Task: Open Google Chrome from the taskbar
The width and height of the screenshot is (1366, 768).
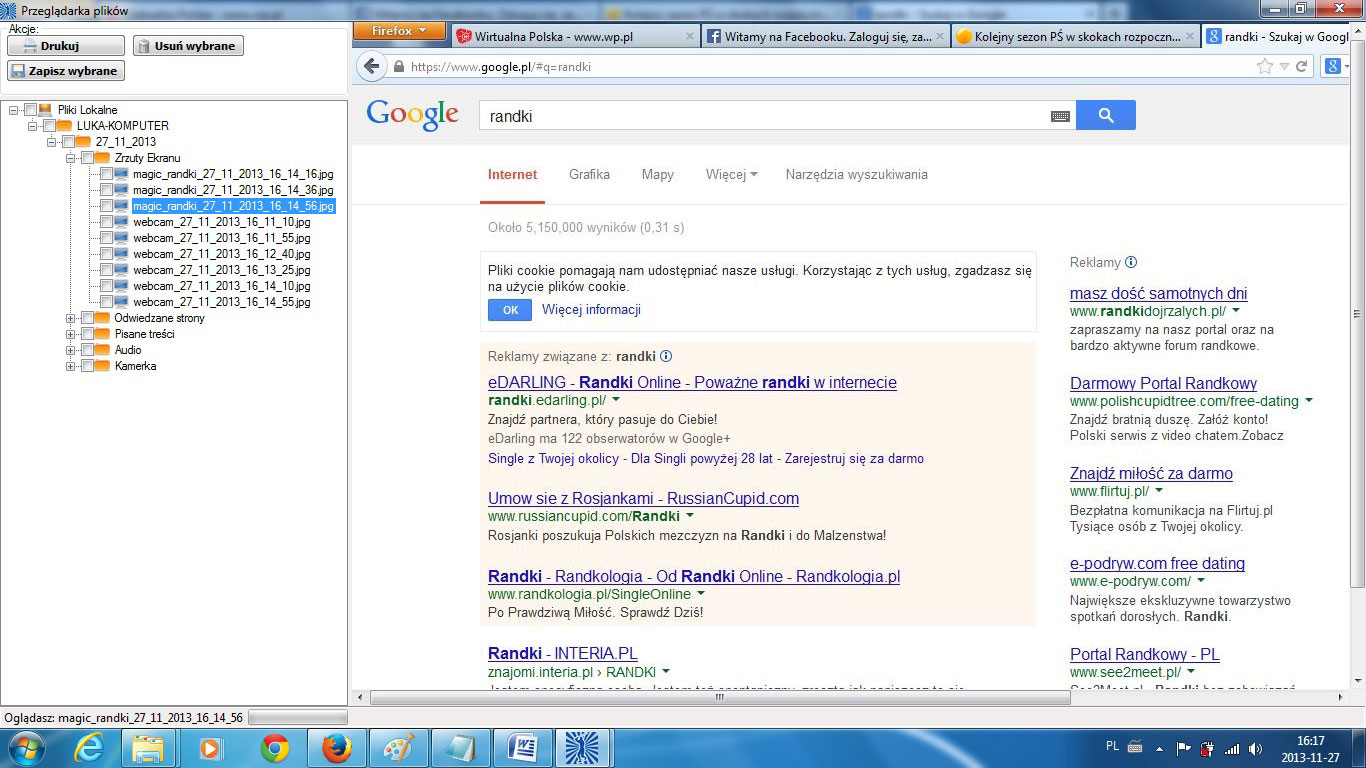Action: 274,748
